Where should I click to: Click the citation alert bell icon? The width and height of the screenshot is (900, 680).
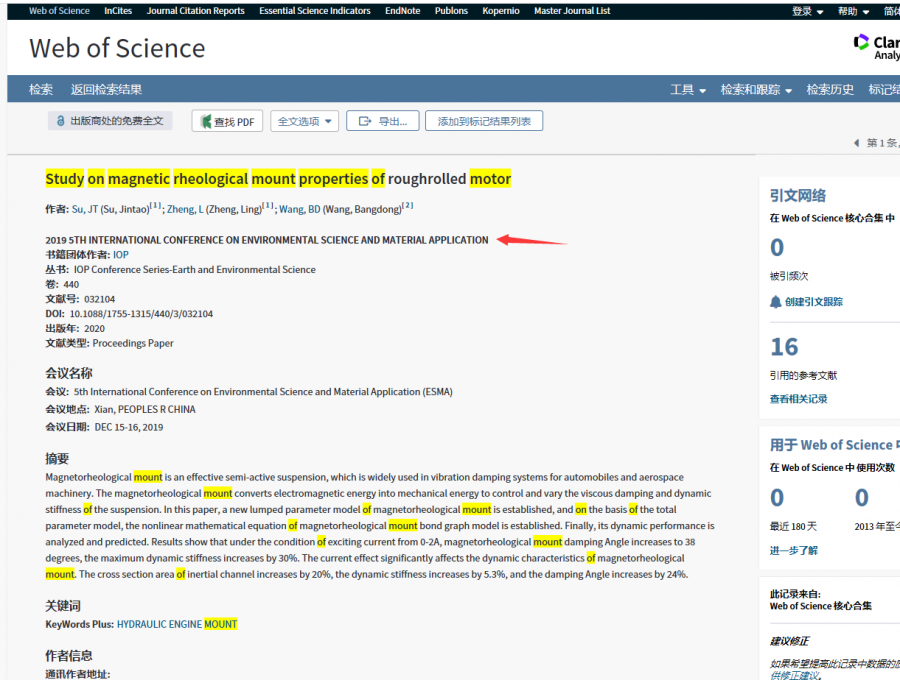775,302
